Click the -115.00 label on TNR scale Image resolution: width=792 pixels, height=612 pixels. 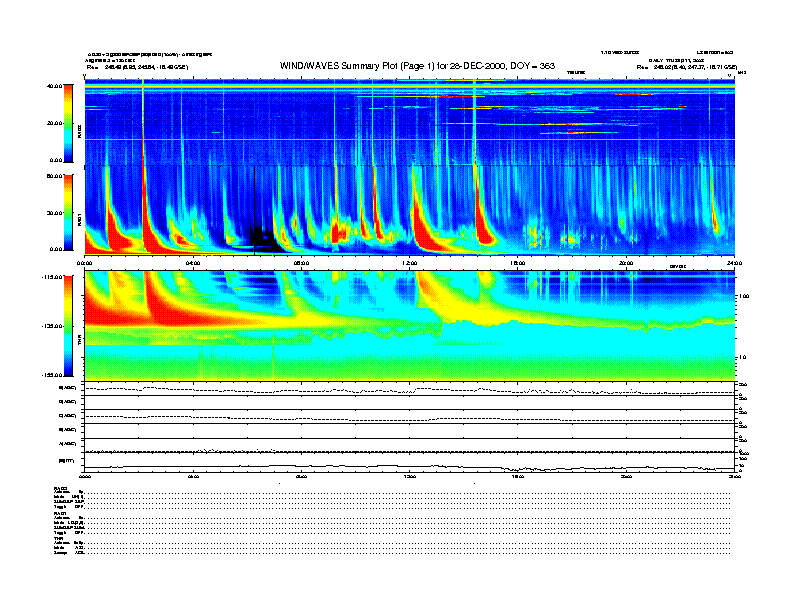click(52, 277)
